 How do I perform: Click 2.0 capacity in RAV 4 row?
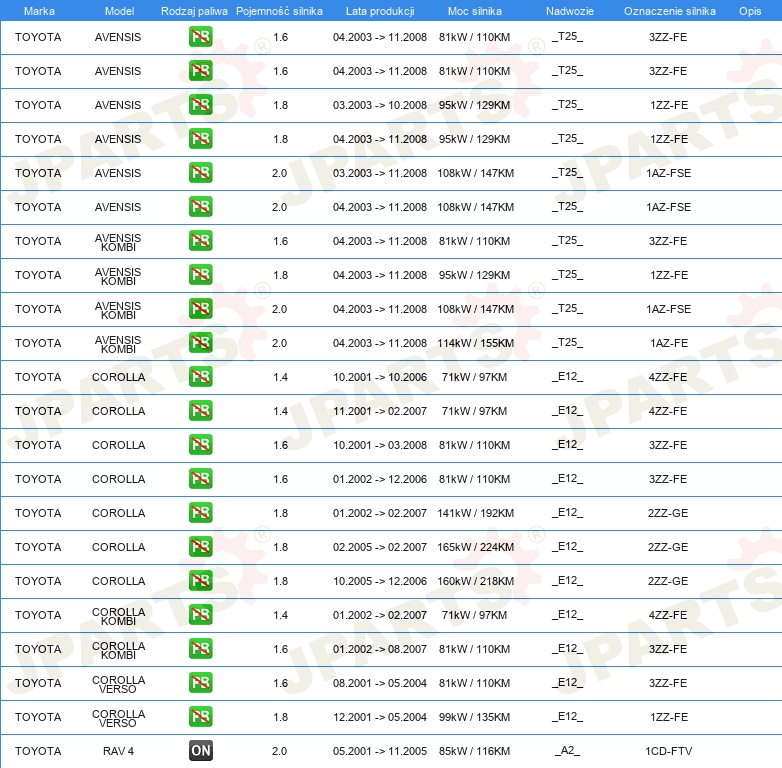[x=279, y=751]
